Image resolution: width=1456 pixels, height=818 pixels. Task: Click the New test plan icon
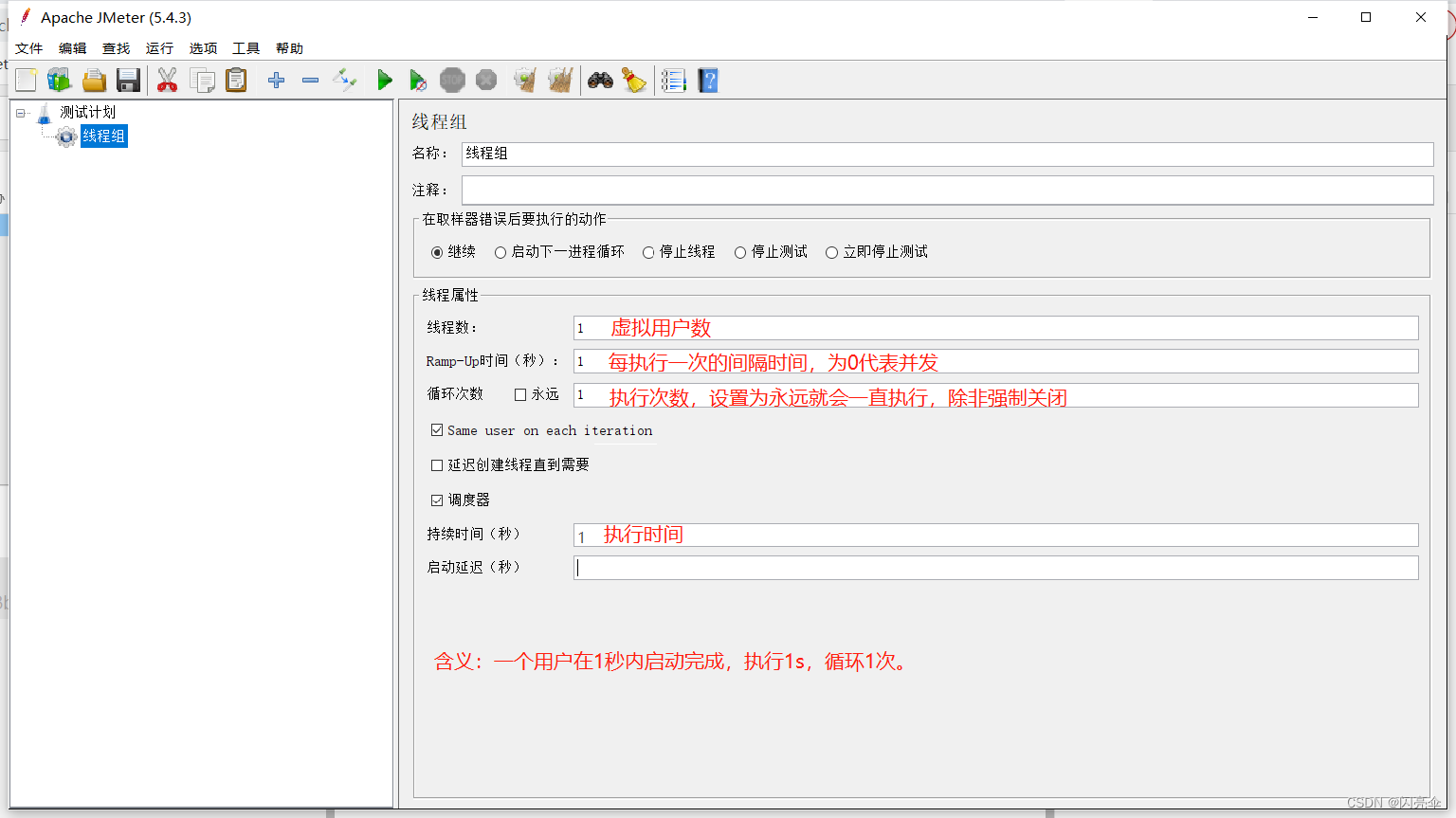tap(26, 81)
